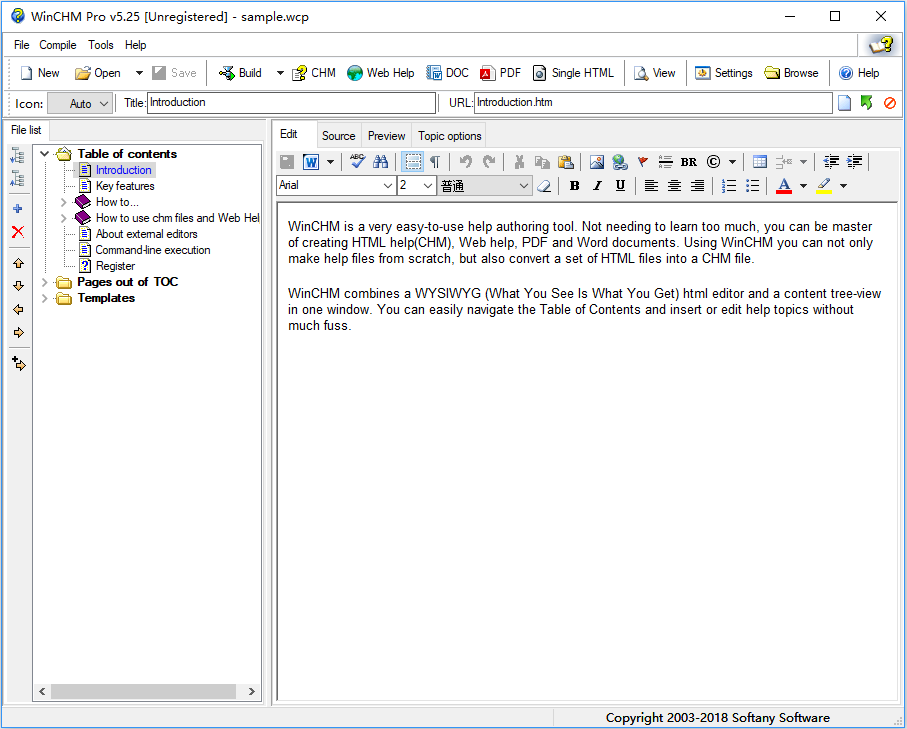Toggle numbered list

(729, 186)
